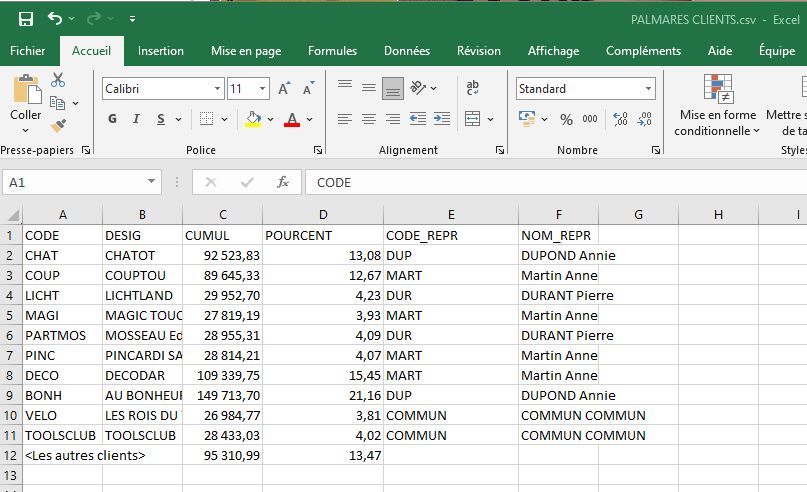The image size is (807, 492).
Task: Decrease font size with small A icon
Action: click(x=309, y=89)
